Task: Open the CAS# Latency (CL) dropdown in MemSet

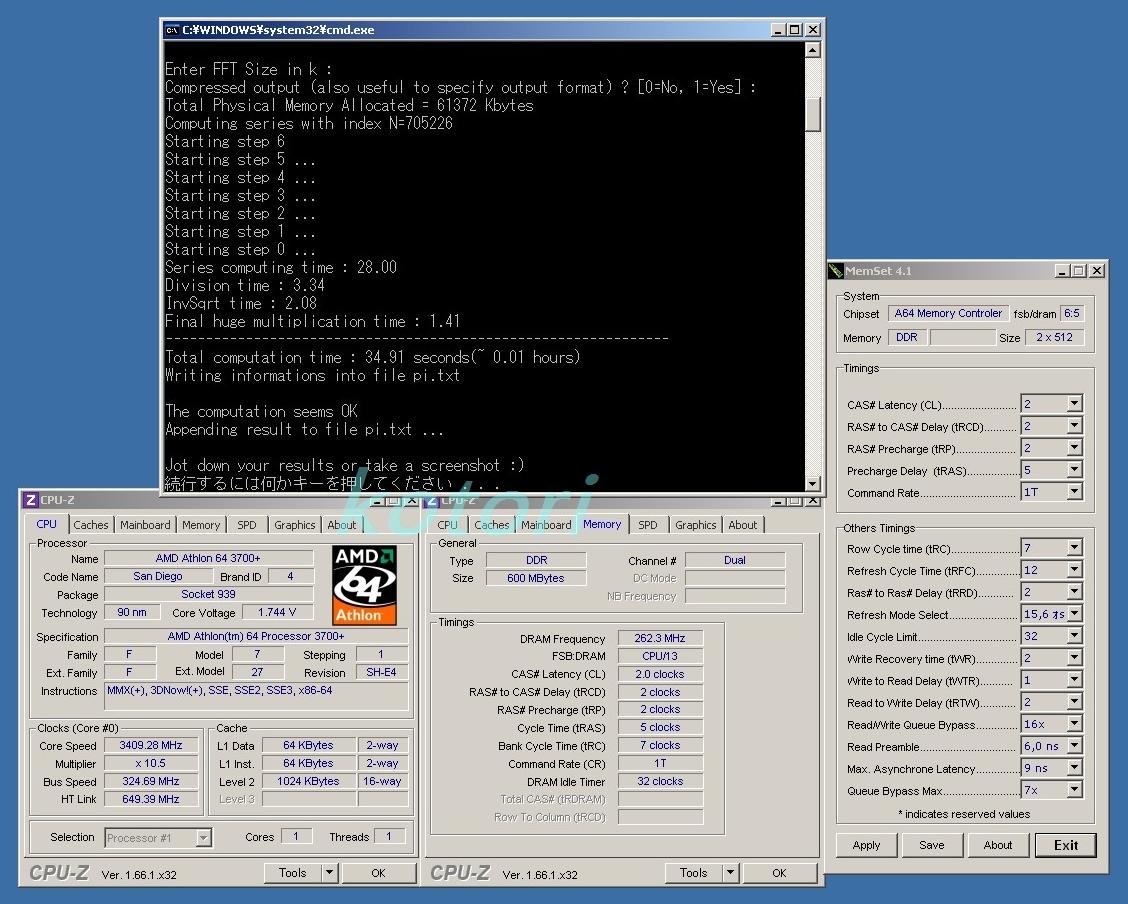Action: point(1074,404)
